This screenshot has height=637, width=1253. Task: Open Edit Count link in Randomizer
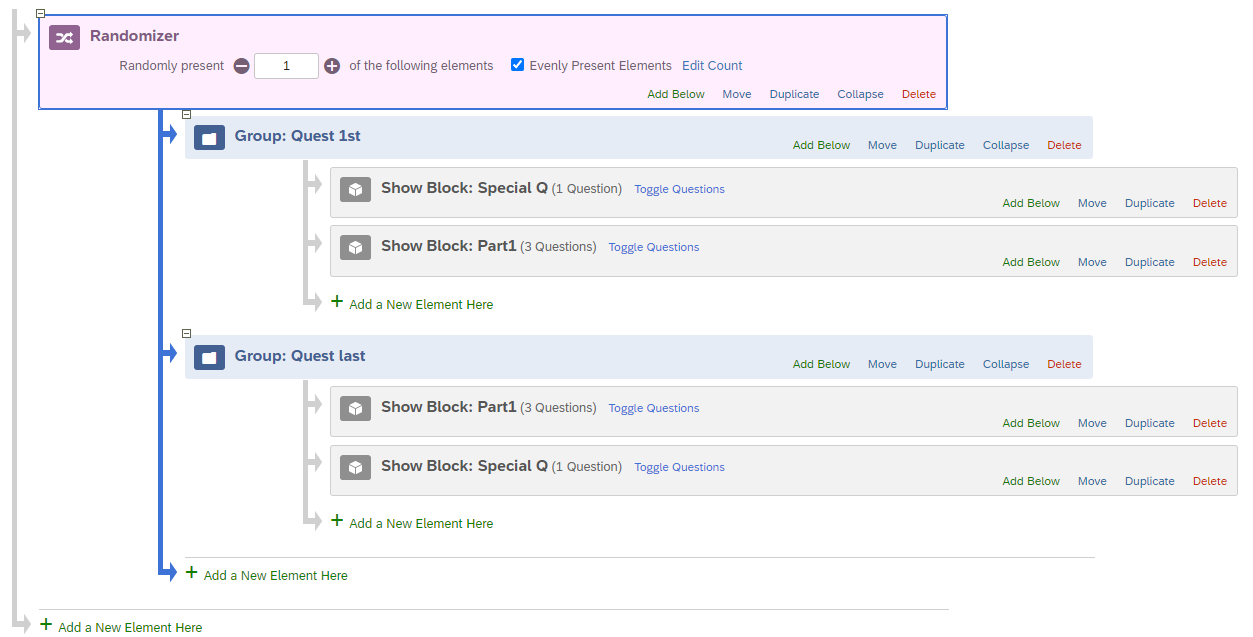[712, 66]
